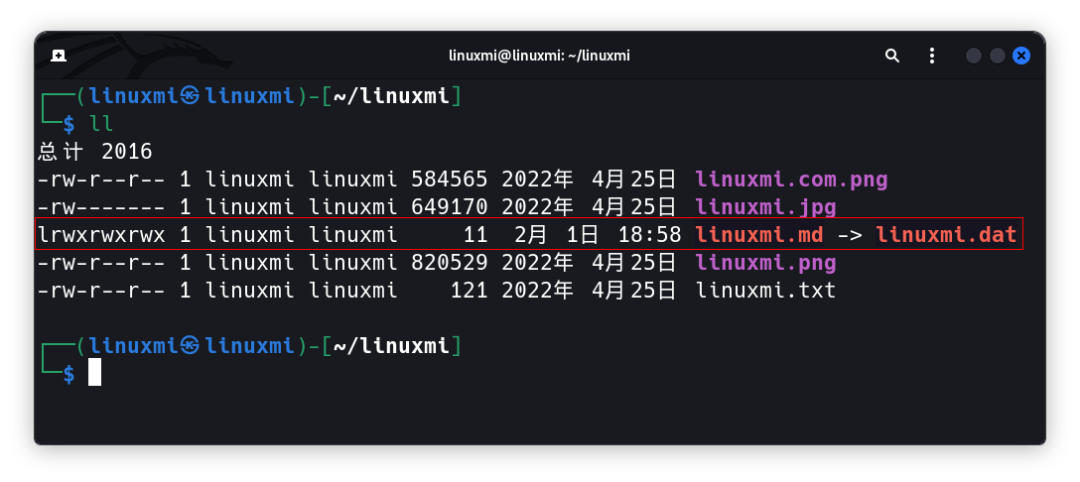Click the ~/linuxmi path in the bottom prompt

(x=391, y=346)
